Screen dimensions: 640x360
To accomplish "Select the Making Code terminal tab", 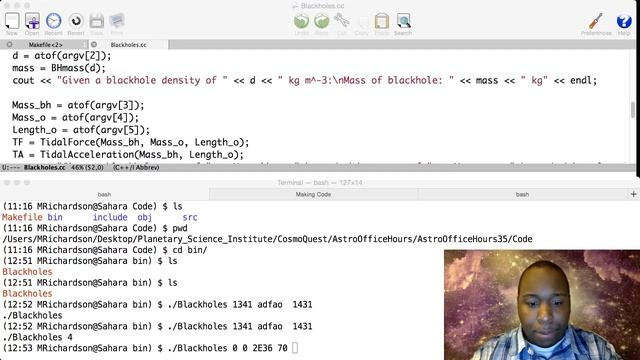I will [x=313, y=195].
